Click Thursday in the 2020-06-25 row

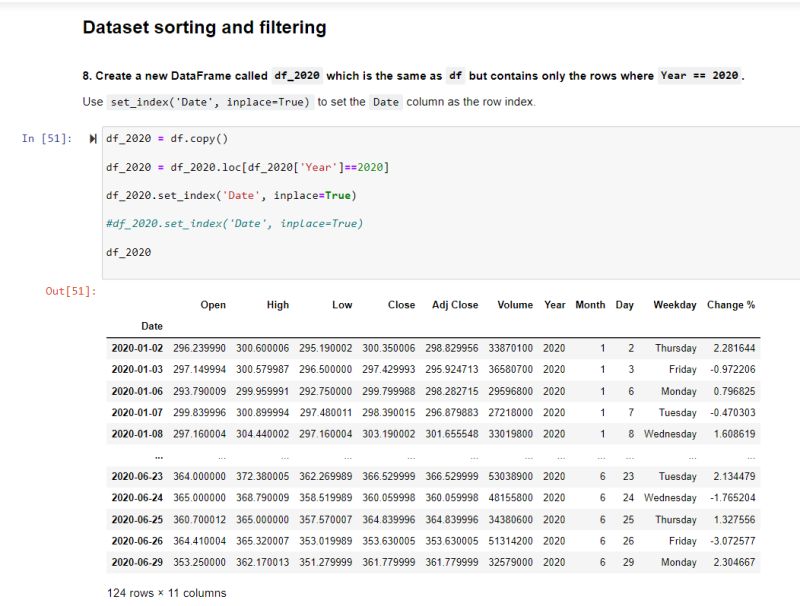pyautogui.click(x=676, y=519)
